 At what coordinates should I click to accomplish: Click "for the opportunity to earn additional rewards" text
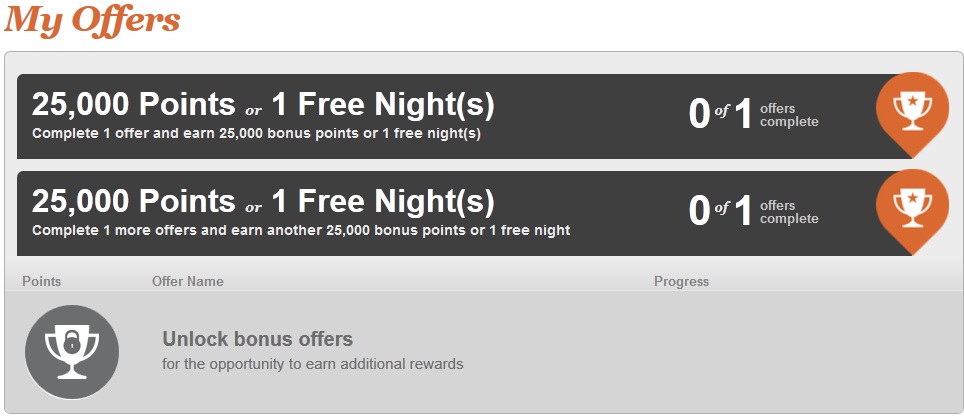click(x=312, y=364)
